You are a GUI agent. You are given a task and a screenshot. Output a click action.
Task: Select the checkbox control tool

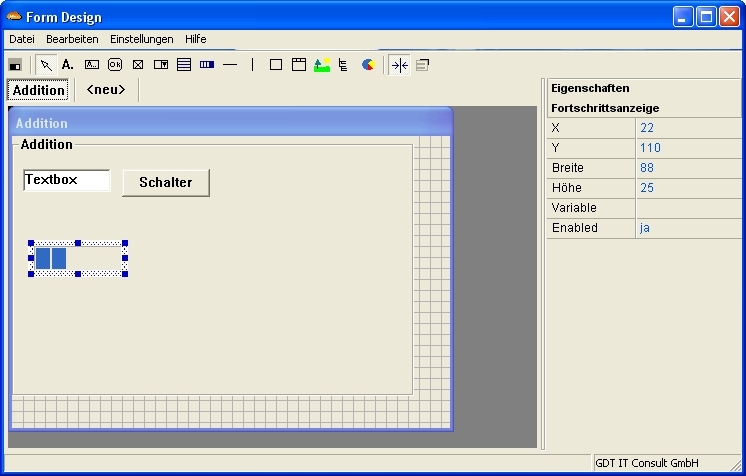[x=138, y=65]
